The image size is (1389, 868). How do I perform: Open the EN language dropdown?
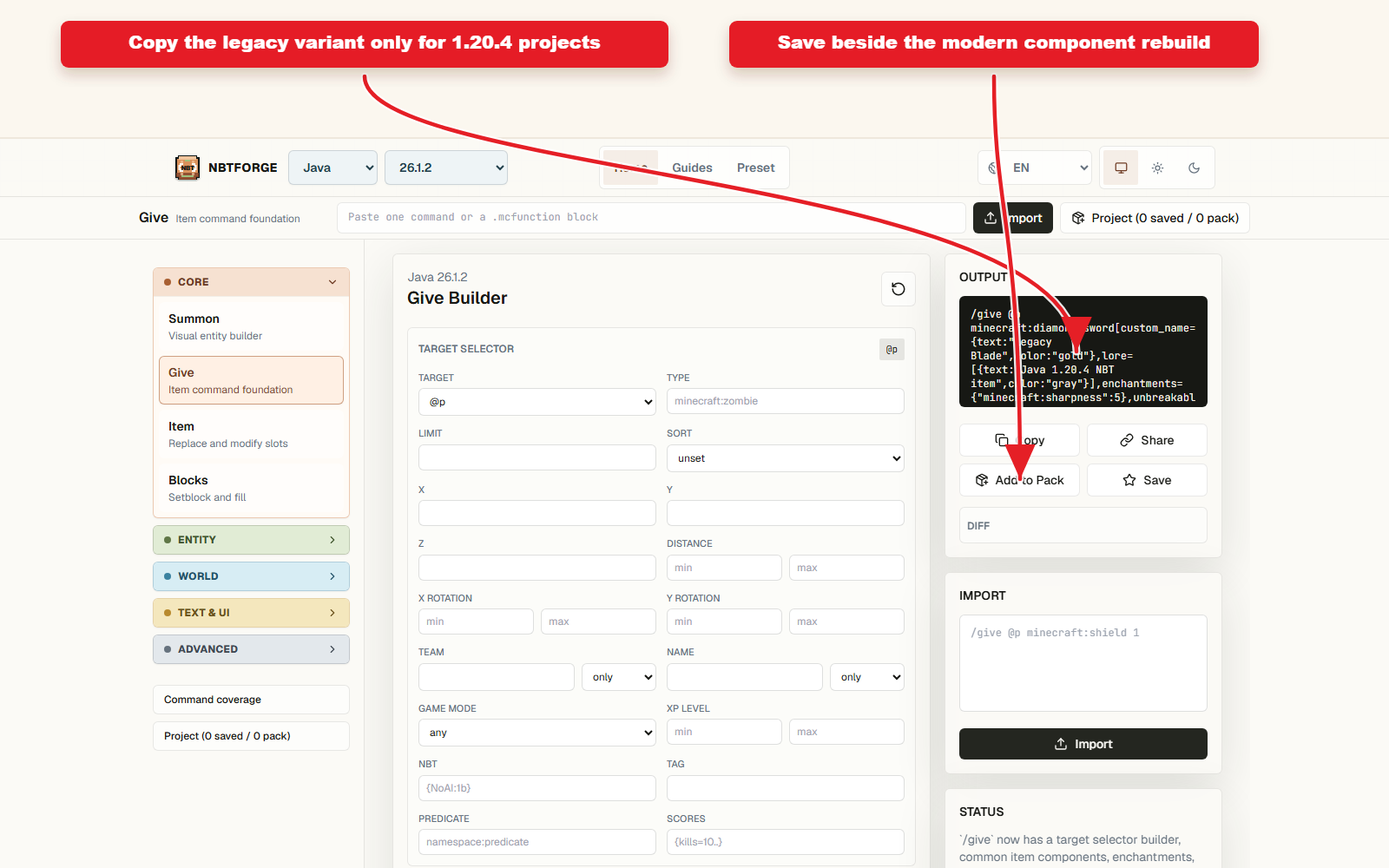point(1035,168)
